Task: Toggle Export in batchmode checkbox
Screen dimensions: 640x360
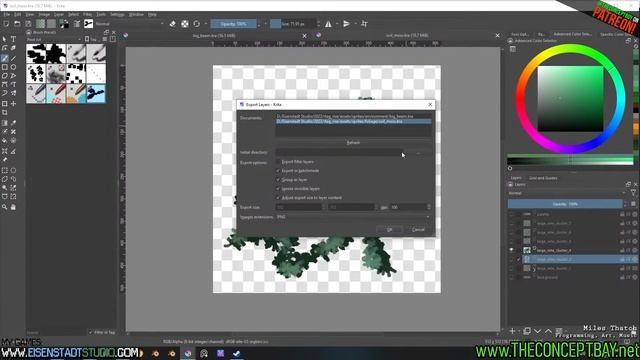Action: tap(279, 171)
